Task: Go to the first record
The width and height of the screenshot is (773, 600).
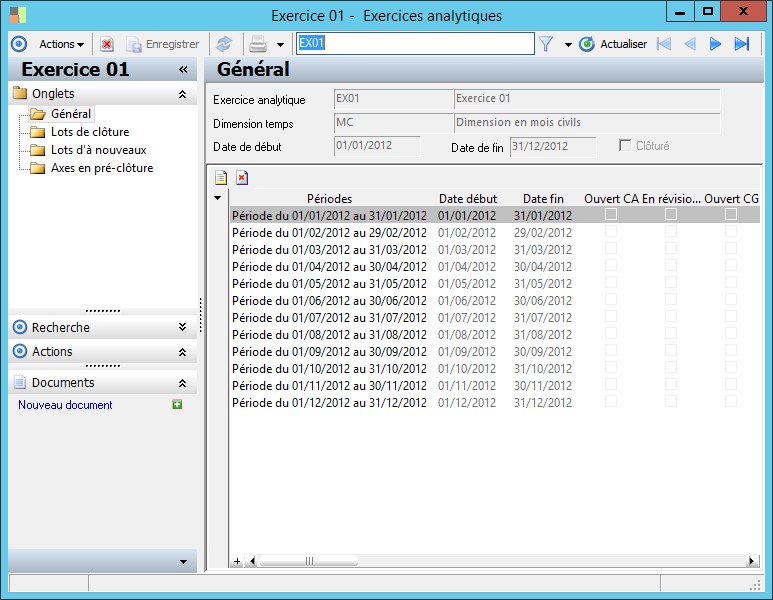Action: coord(664,44)
